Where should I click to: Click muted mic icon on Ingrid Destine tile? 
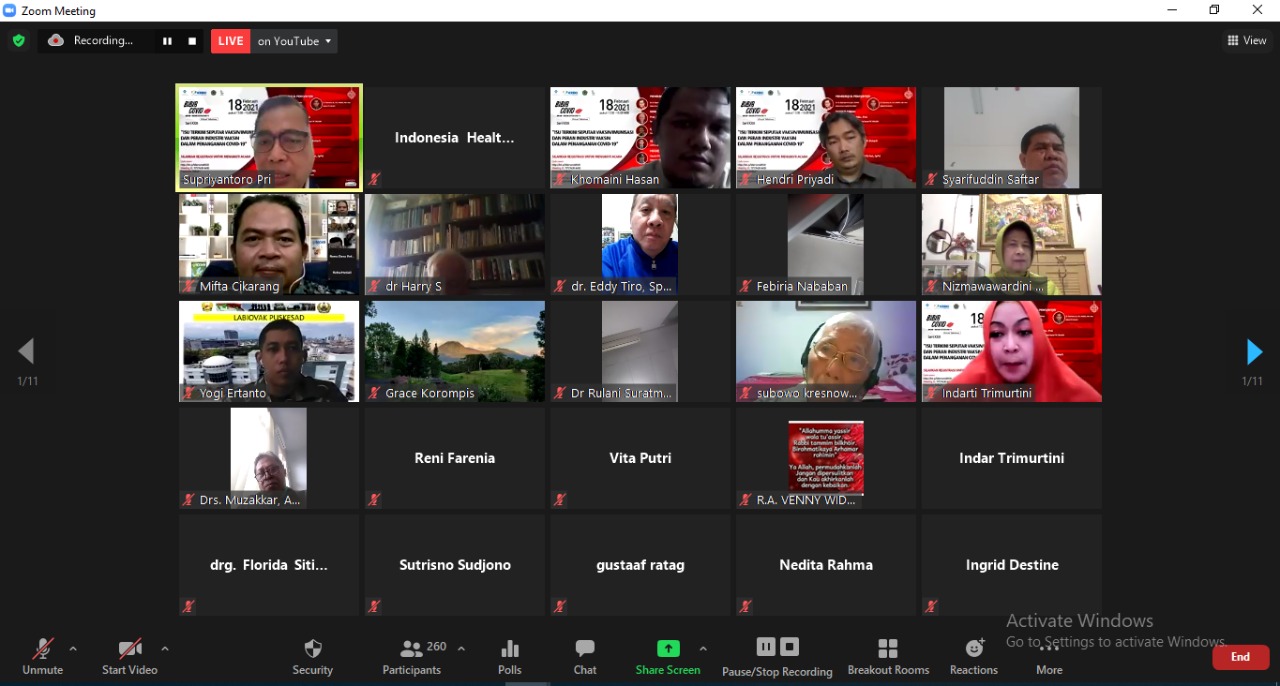931,606
